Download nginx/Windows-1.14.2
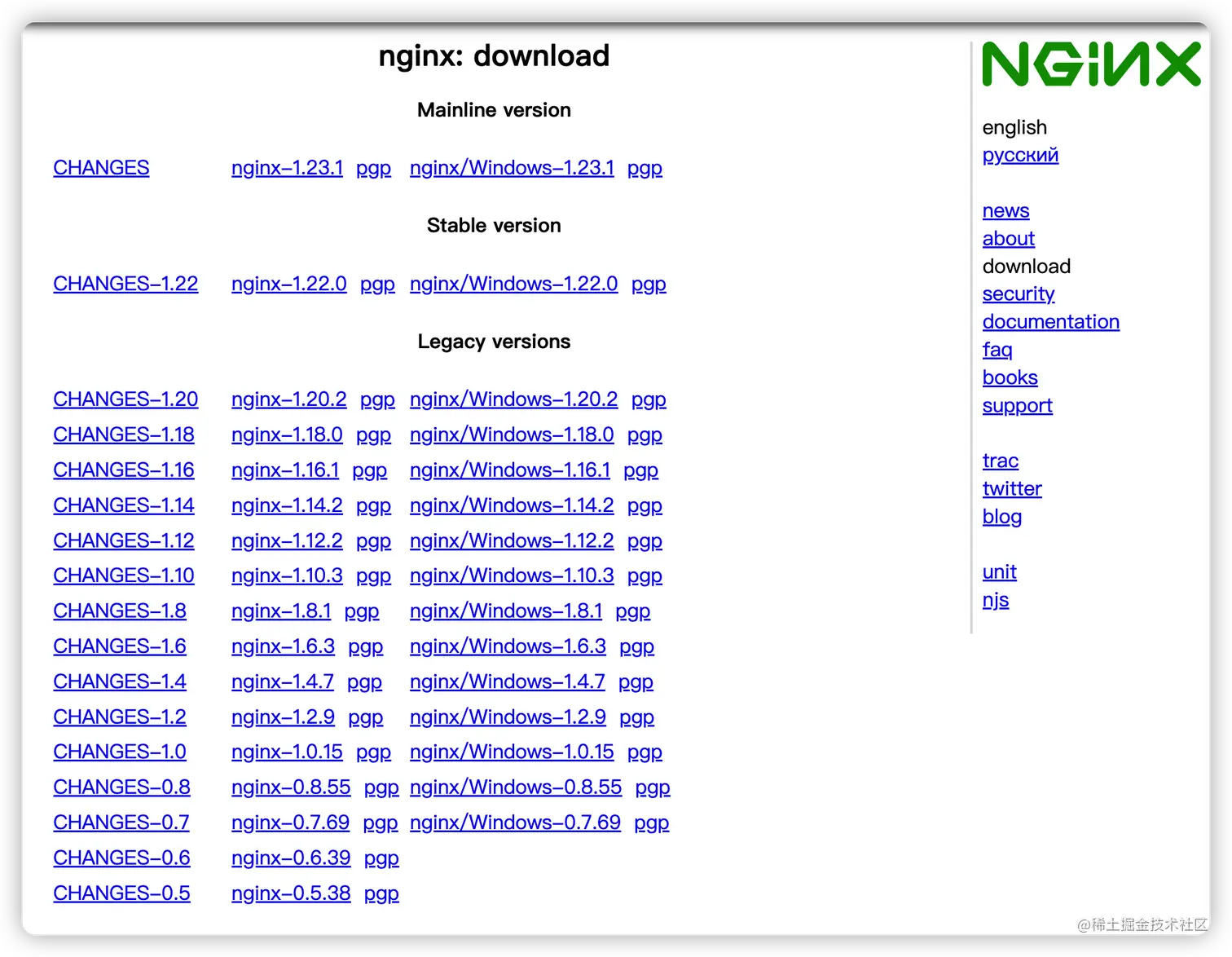The width and height of the screenshot is (1232, 957). click(512, 505)
